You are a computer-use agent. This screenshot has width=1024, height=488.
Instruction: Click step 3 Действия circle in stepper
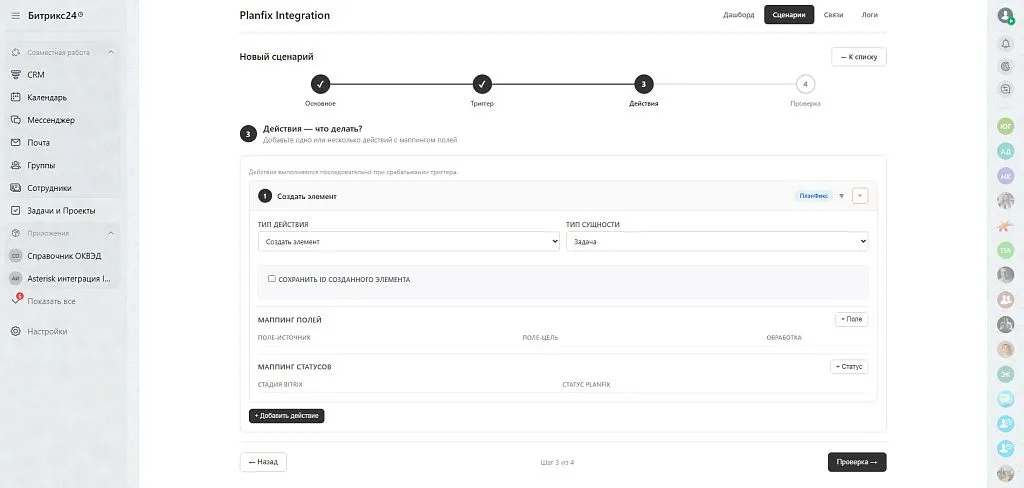(x=643, y=84)
